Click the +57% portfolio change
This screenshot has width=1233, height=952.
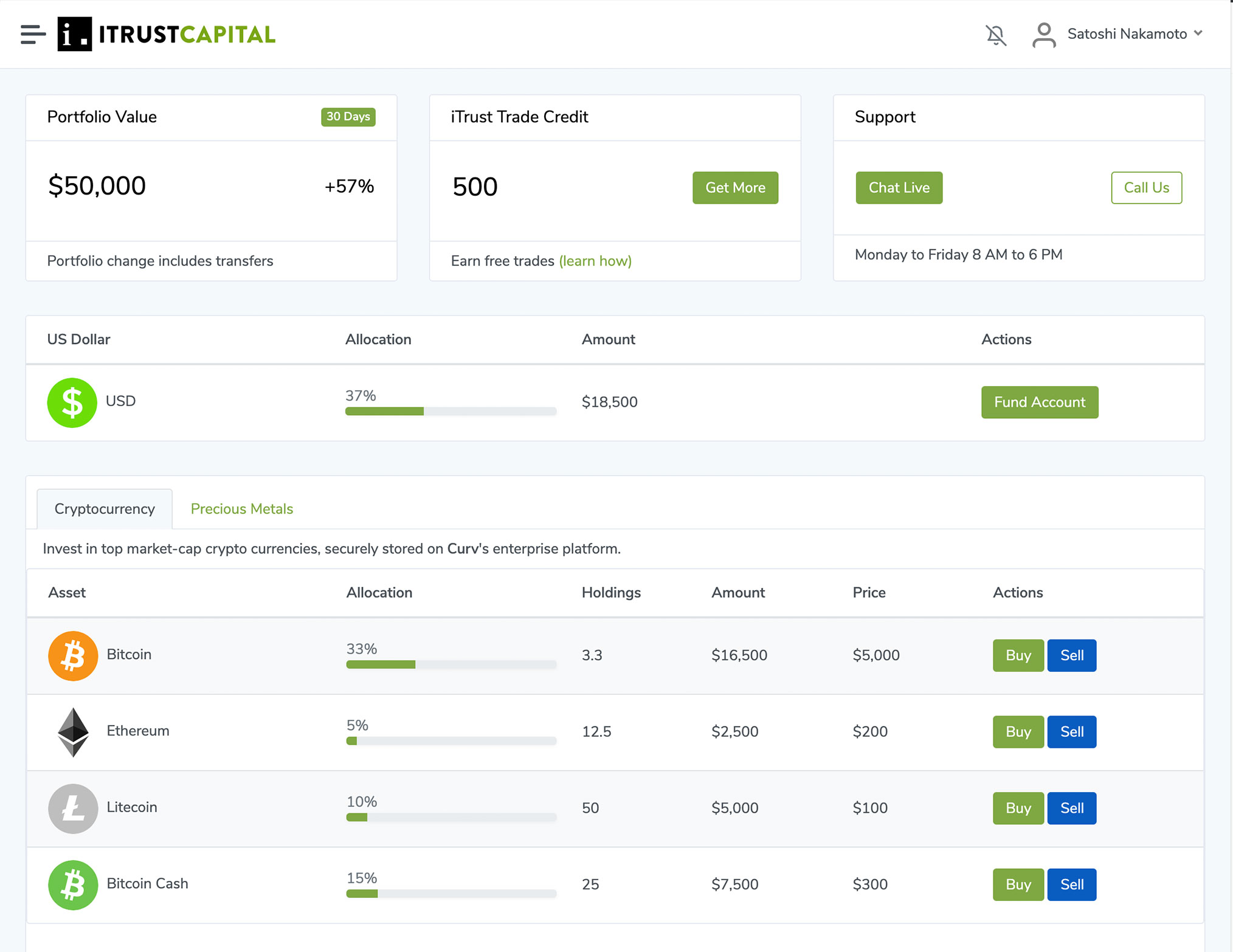pyautogui.click(x=349, y=186)
